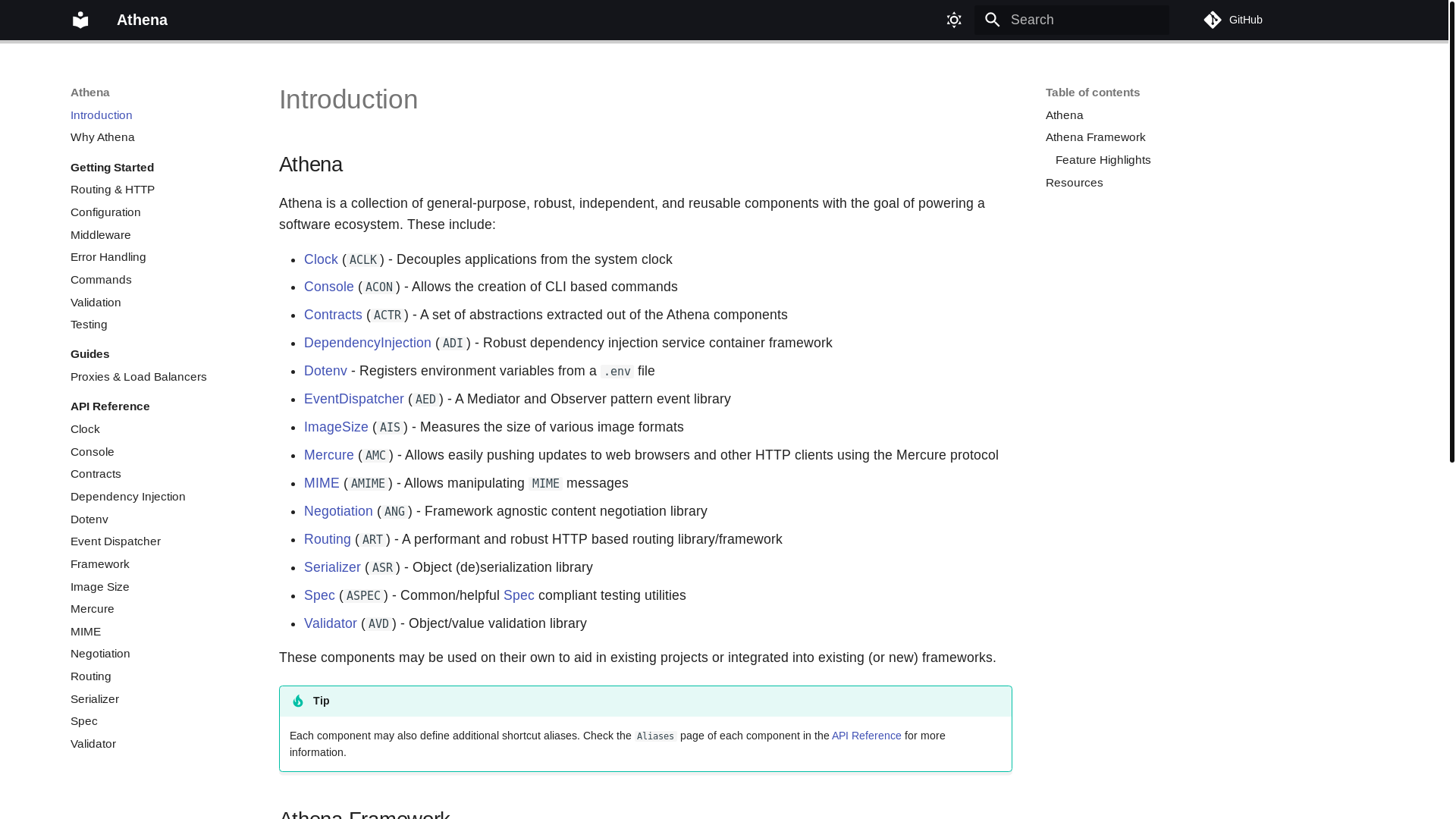Open Mercure API reference in sidebar
This screenshot has height=819, width=1456.
coord(93,609)
